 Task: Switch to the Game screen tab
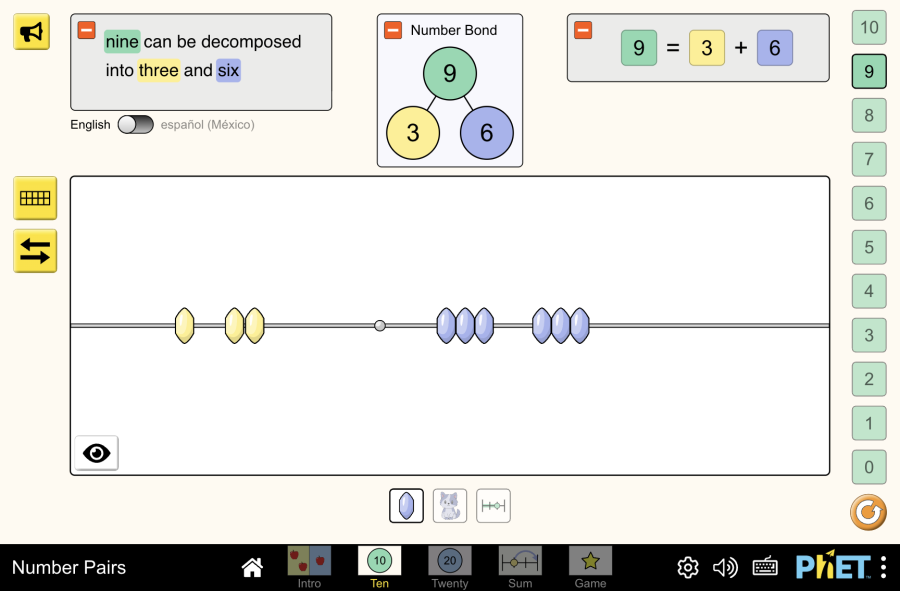pos(590,566)
